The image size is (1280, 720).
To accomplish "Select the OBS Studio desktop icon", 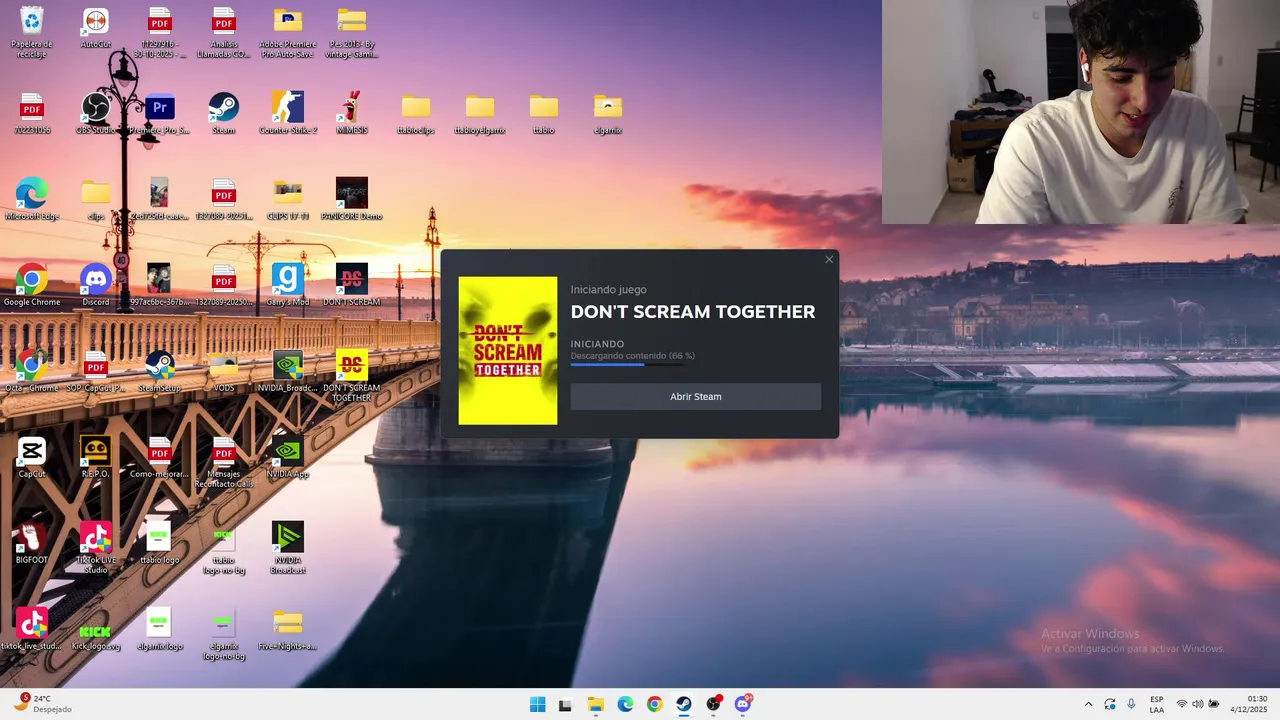I will pyautogui.click(x=96, y=114).
